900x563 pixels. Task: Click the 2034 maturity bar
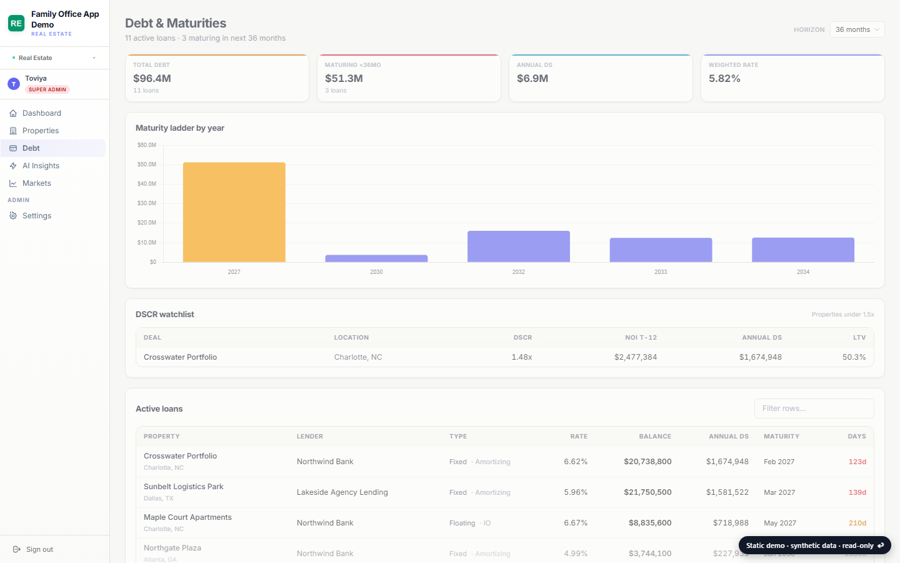[x=803, y=250]
